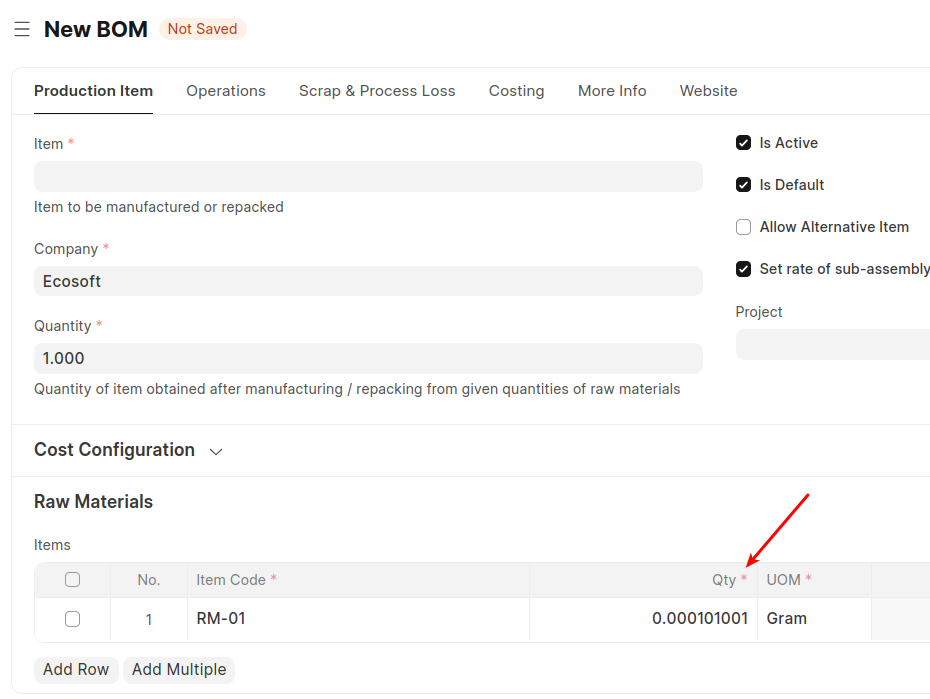Screen dimensions: 930x699
Task: Click the Item input field
Action: (367, 176)
